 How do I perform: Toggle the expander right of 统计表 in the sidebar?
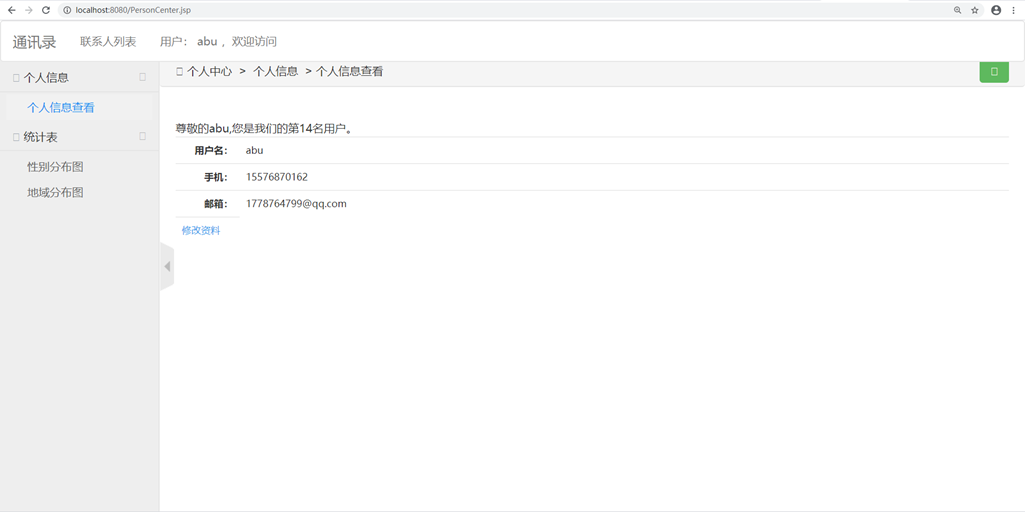143,137
